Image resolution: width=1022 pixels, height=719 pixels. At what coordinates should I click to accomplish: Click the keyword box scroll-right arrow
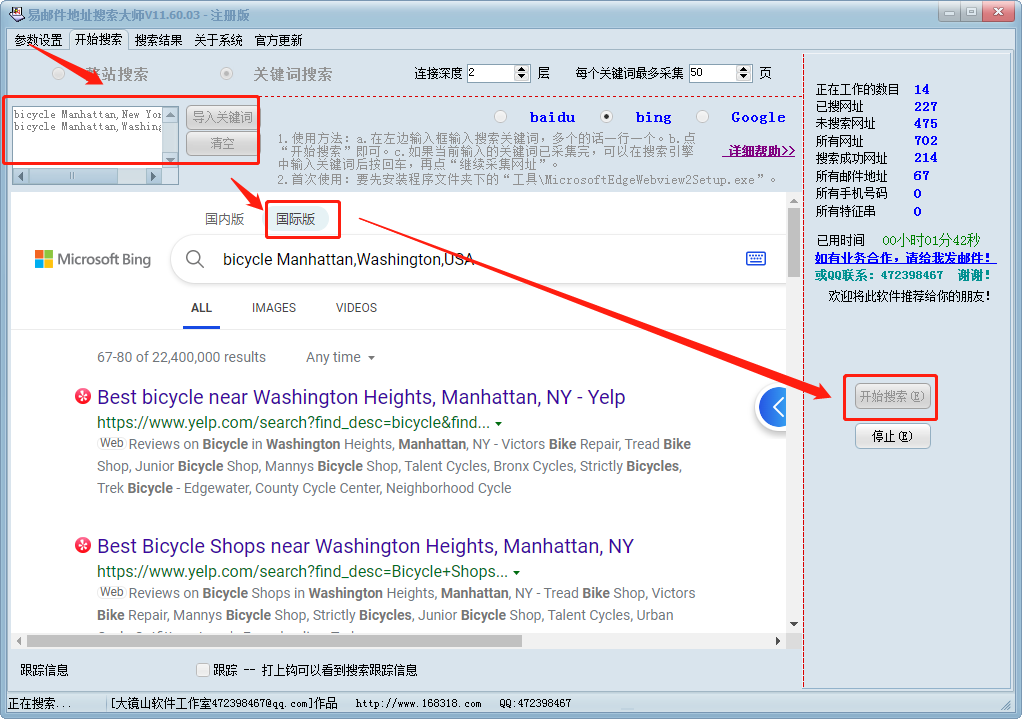[154, 176]
